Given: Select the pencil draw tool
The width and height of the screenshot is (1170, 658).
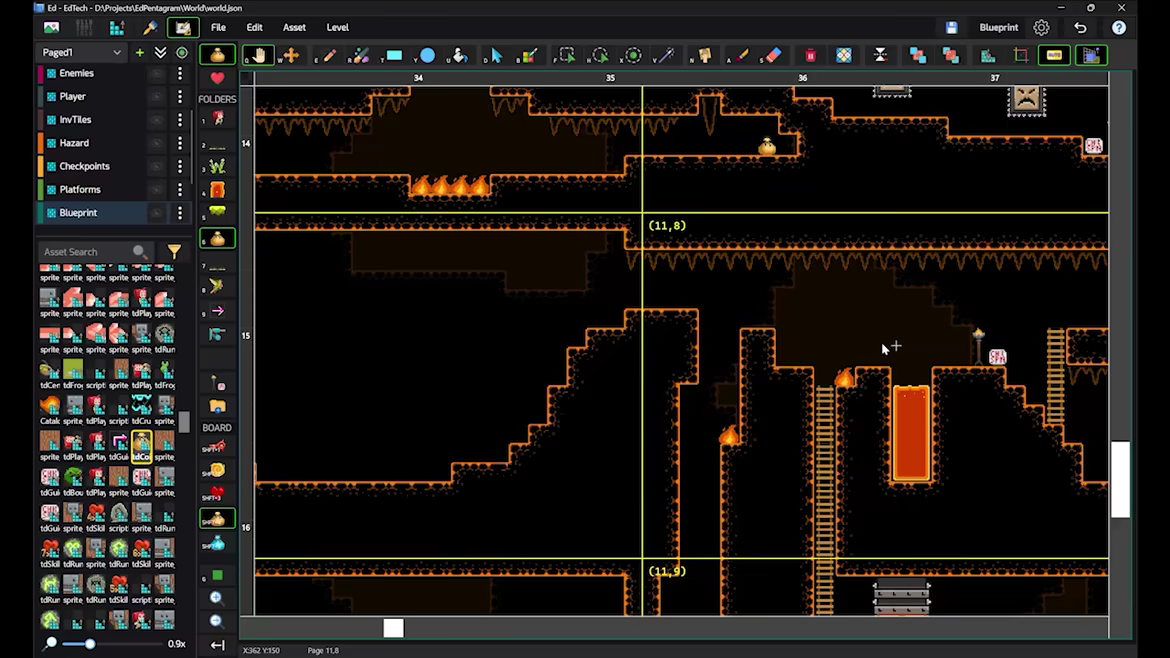Looking at the screenshot, I should click(x=328, y=55).
